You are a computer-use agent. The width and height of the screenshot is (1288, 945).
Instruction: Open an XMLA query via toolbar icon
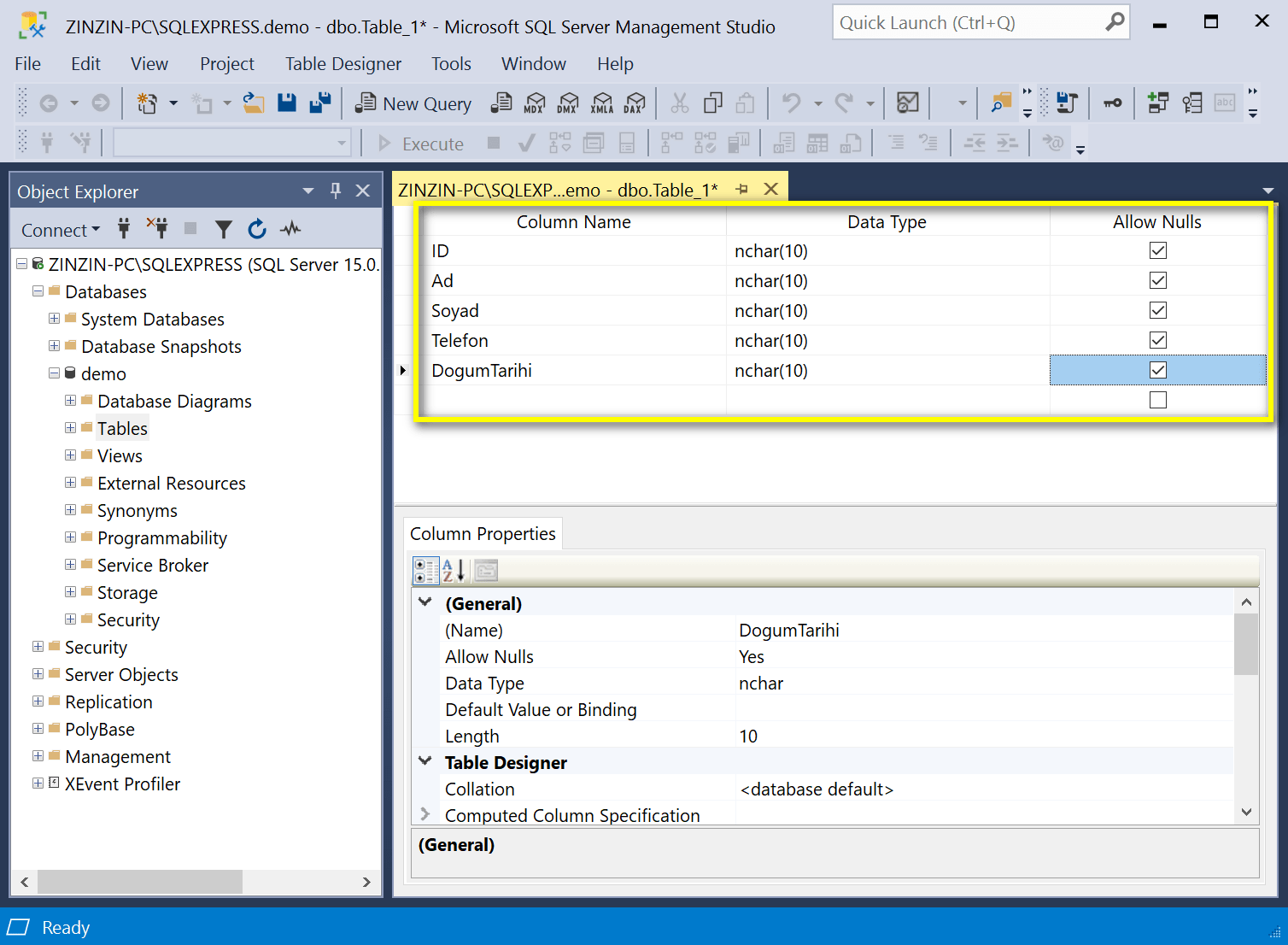(x=602, y=103)
